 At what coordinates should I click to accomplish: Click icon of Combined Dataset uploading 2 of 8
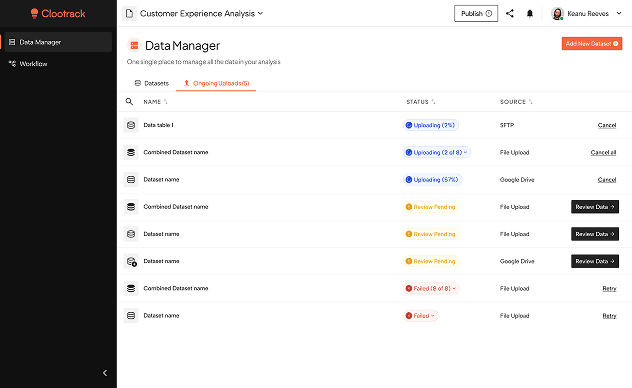(x=131, y=152)
